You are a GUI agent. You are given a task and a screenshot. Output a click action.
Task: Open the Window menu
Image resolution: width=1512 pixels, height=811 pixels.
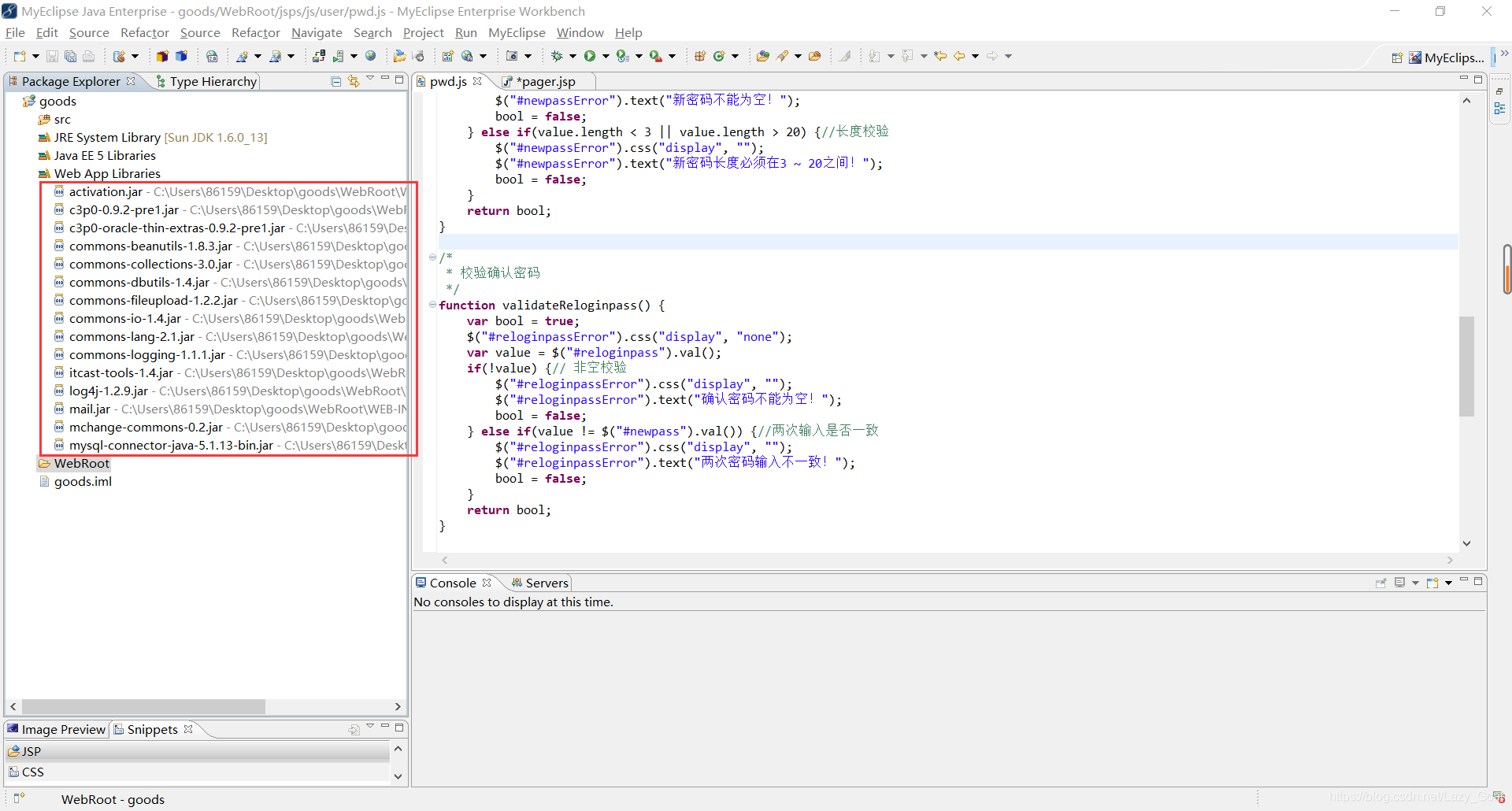[x=580, y=32]
